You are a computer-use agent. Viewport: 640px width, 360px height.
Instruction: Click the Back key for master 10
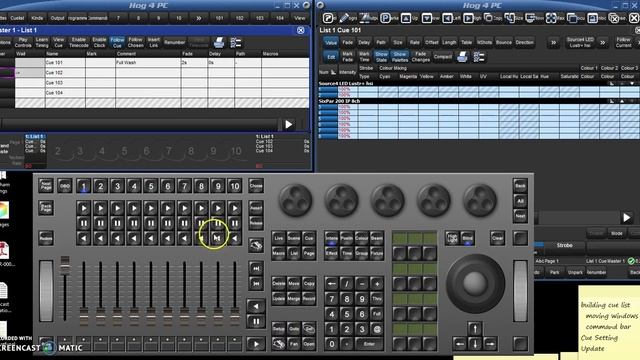(x=235, y=238)
